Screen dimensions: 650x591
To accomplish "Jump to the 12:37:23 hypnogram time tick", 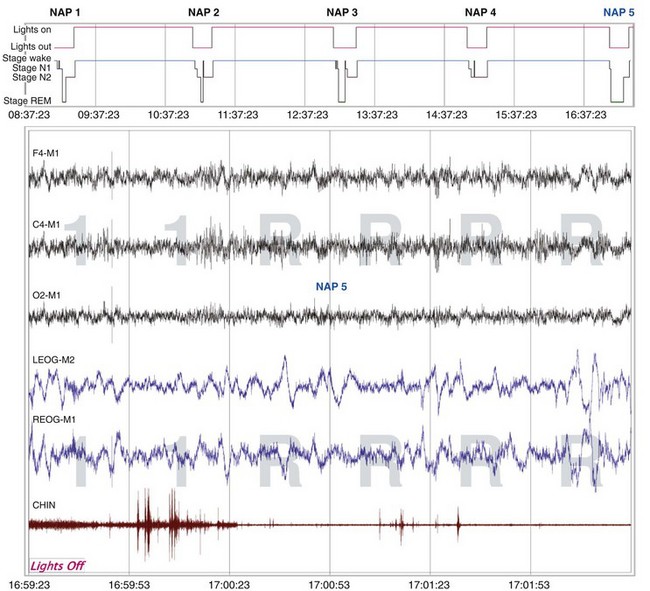I will point(307,115).
